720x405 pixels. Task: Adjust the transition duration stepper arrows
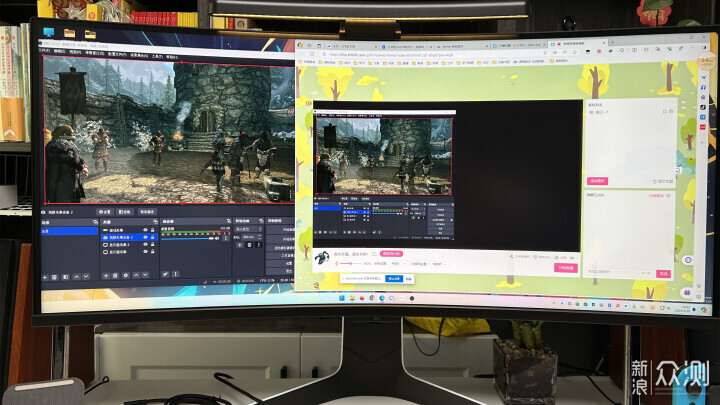point(260,237)
